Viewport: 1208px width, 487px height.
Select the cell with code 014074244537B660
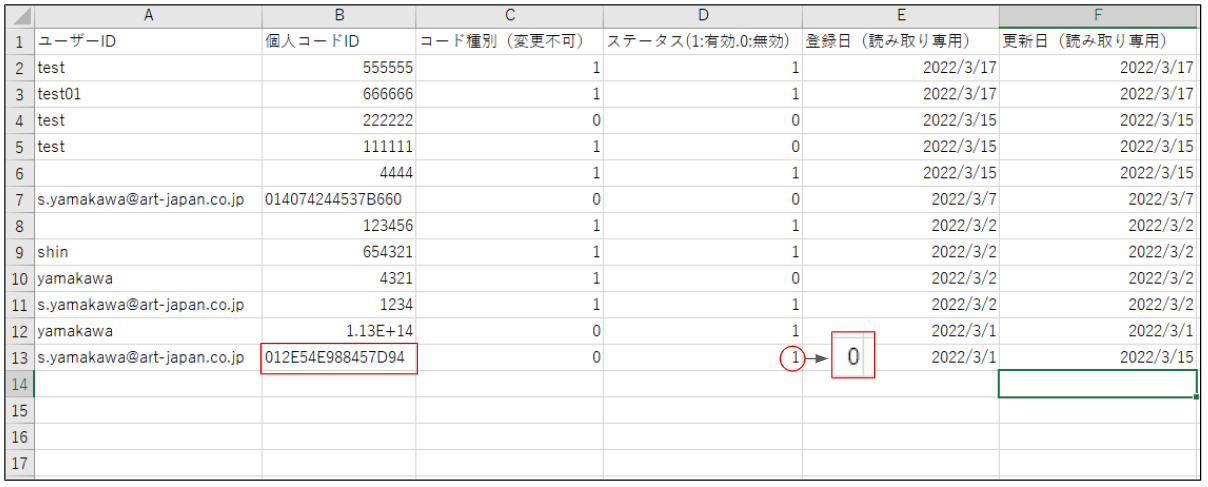tap(339, 199)
